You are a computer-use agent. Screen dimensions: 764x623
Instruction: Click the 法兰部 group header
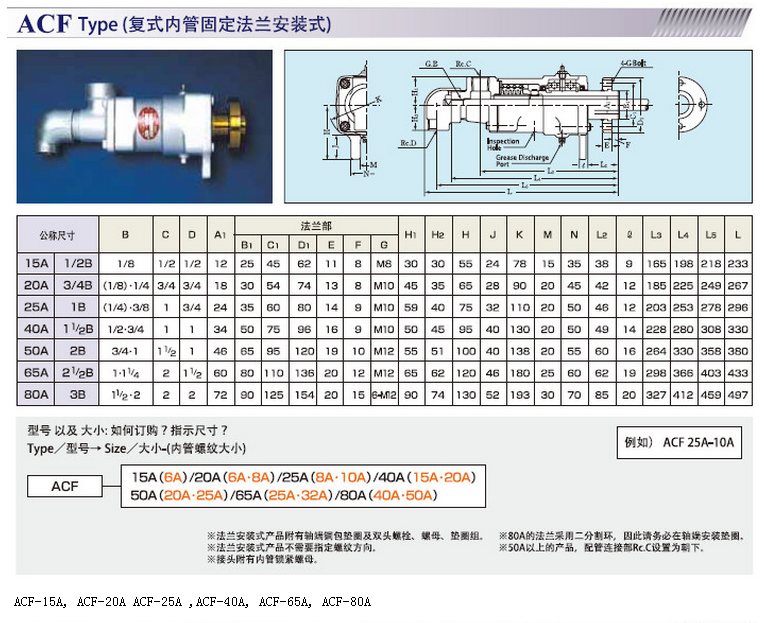click(316, 226)
